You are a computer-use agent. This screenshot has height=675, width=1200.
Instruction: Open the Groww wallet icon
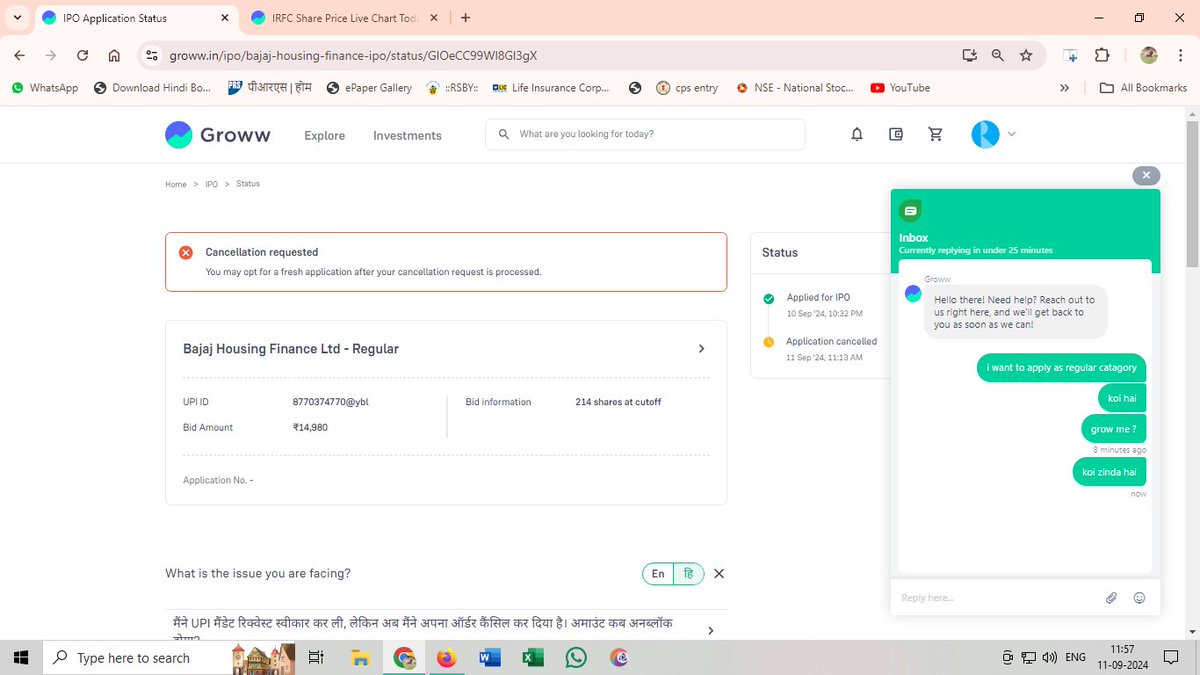[x=896, y=134]
